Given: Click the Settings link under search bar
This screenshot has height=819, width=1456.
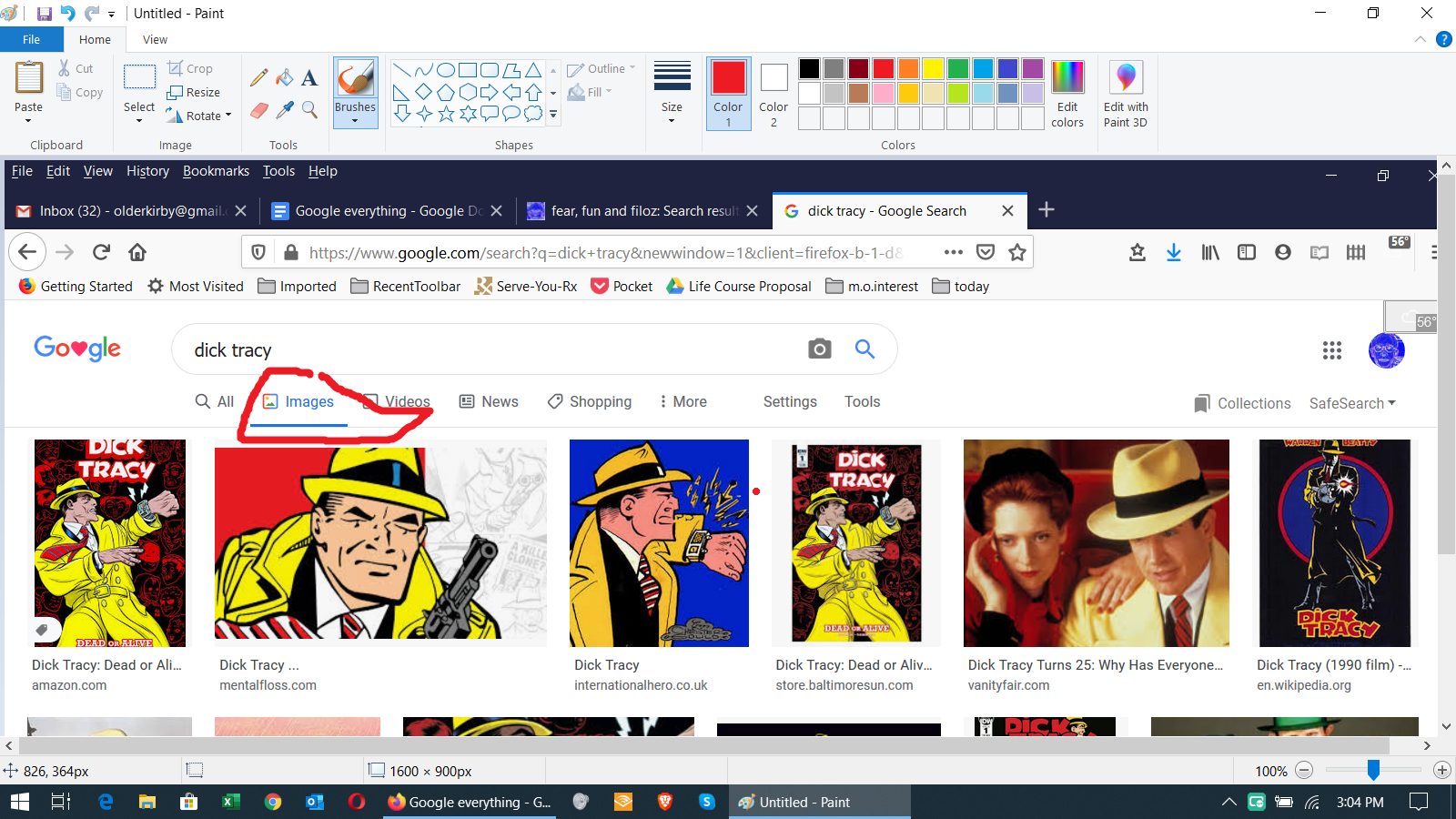Looking at the screenshot, I should (790, 401).
